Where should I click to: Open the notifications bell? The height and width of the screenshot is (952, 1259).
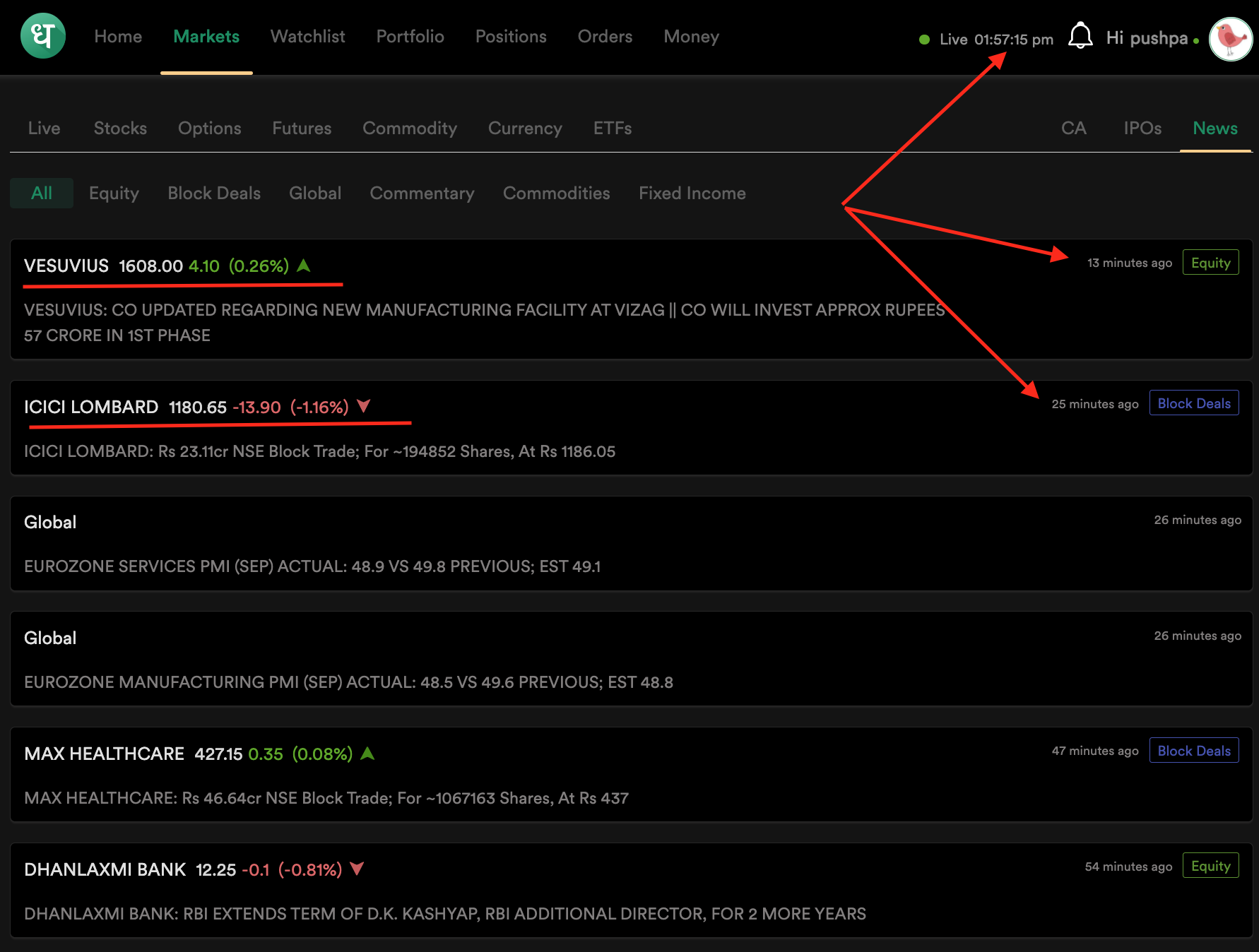[x=1080, y=35]
